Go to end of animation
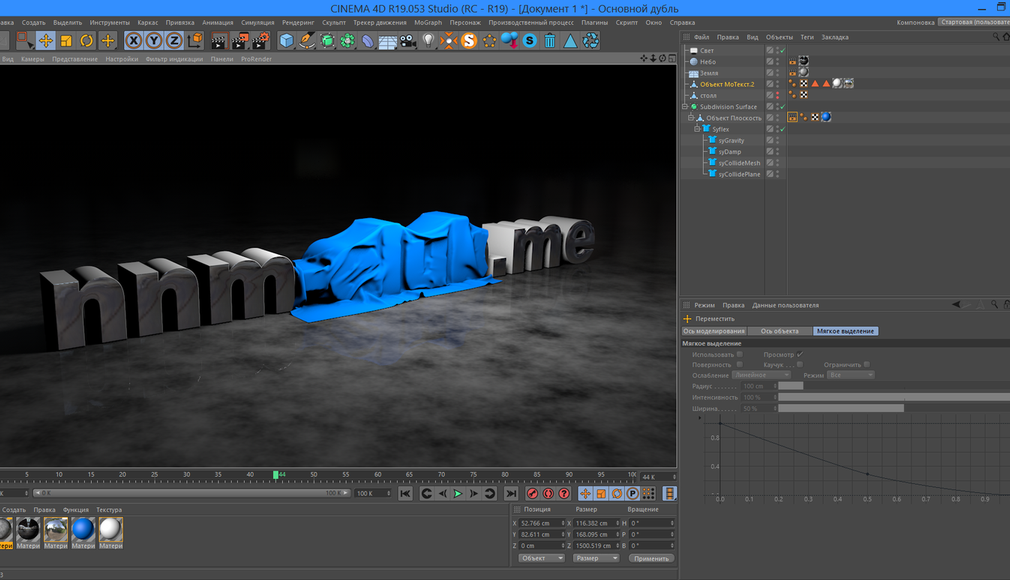 point(511,494)
